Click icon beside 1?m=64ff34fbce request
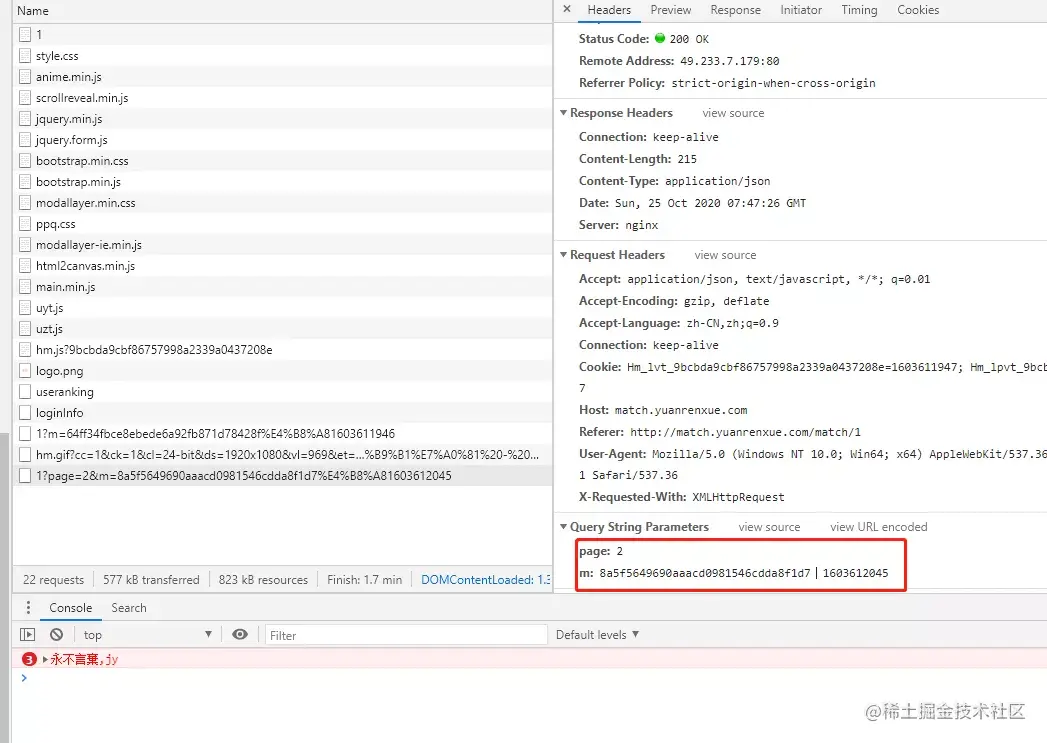1047x743 pixels. pos(25,434)
